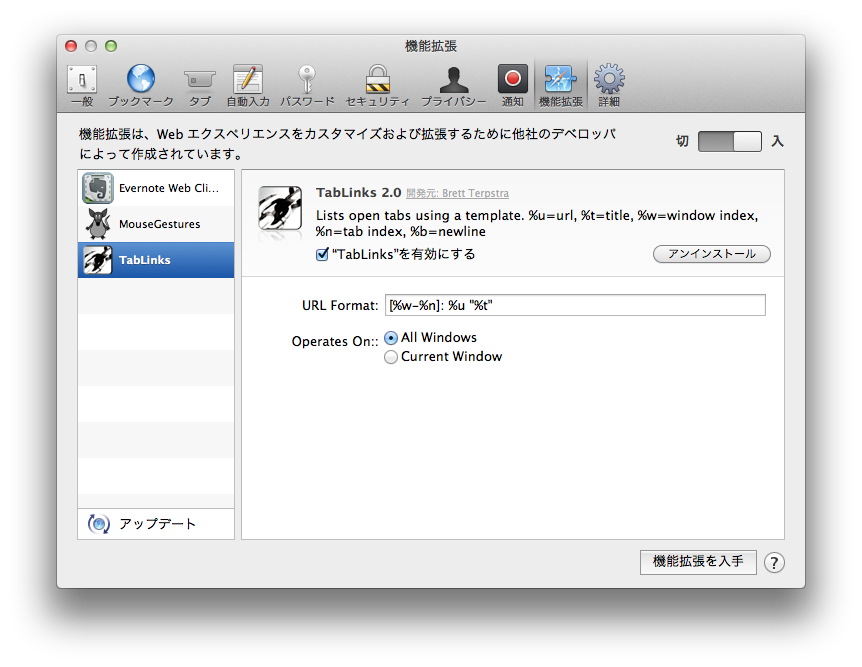Click the "Lists open tabs using a template" description

click(x=537, y=223)
